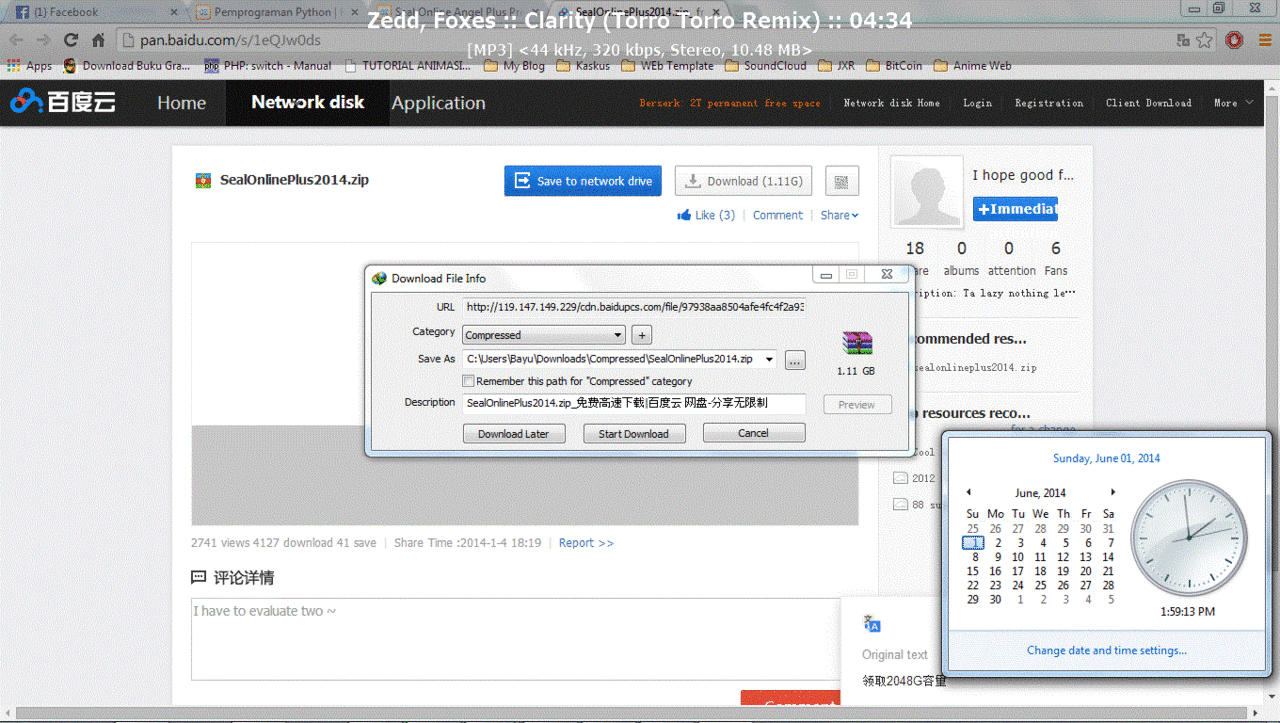Open My Blog bookmark folder
1280x723 pixels.
514,66
